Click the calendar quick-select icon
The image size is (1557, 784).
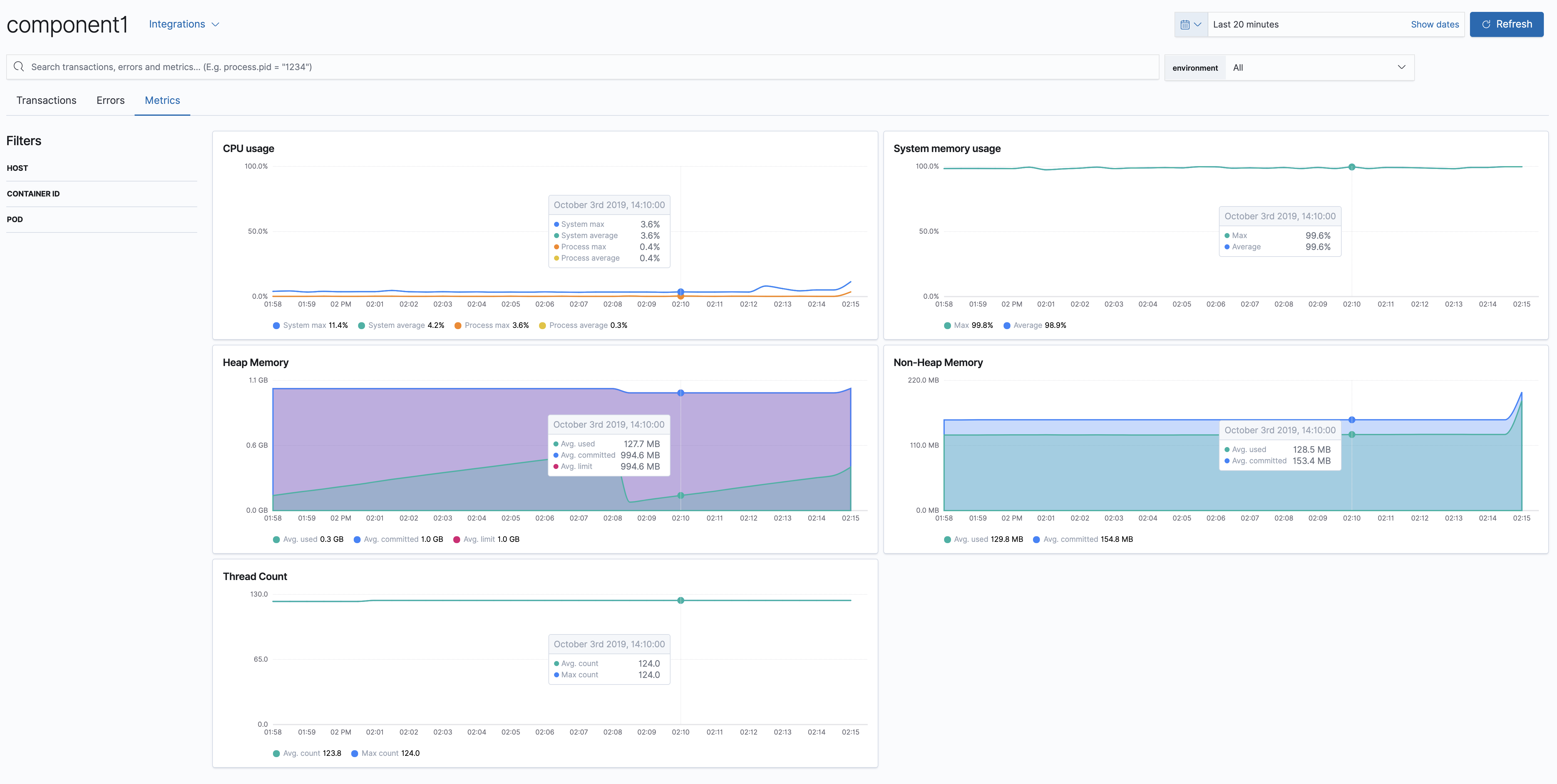[x=1190, y=25]
